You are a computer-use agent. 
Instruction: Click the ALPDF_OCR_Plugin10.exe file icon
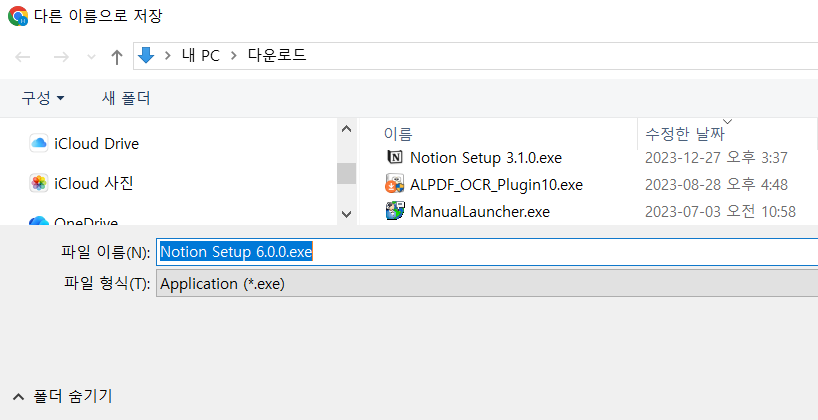point(395,184)
